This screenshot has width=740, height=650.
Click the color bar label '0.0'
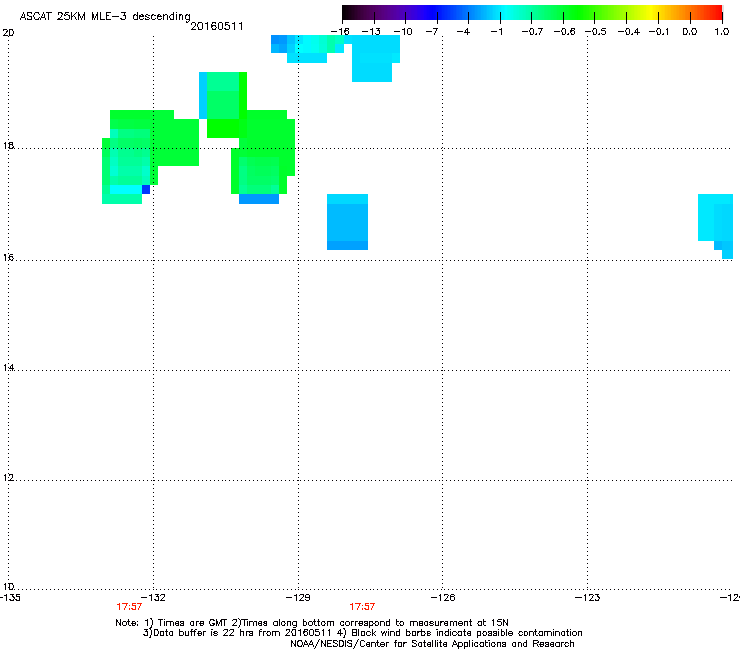click(690, 32)
